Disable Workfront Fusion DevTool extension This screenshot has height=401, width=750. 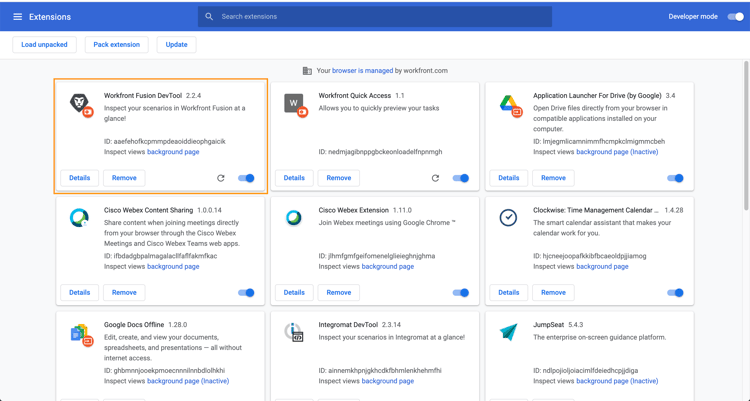246,178
